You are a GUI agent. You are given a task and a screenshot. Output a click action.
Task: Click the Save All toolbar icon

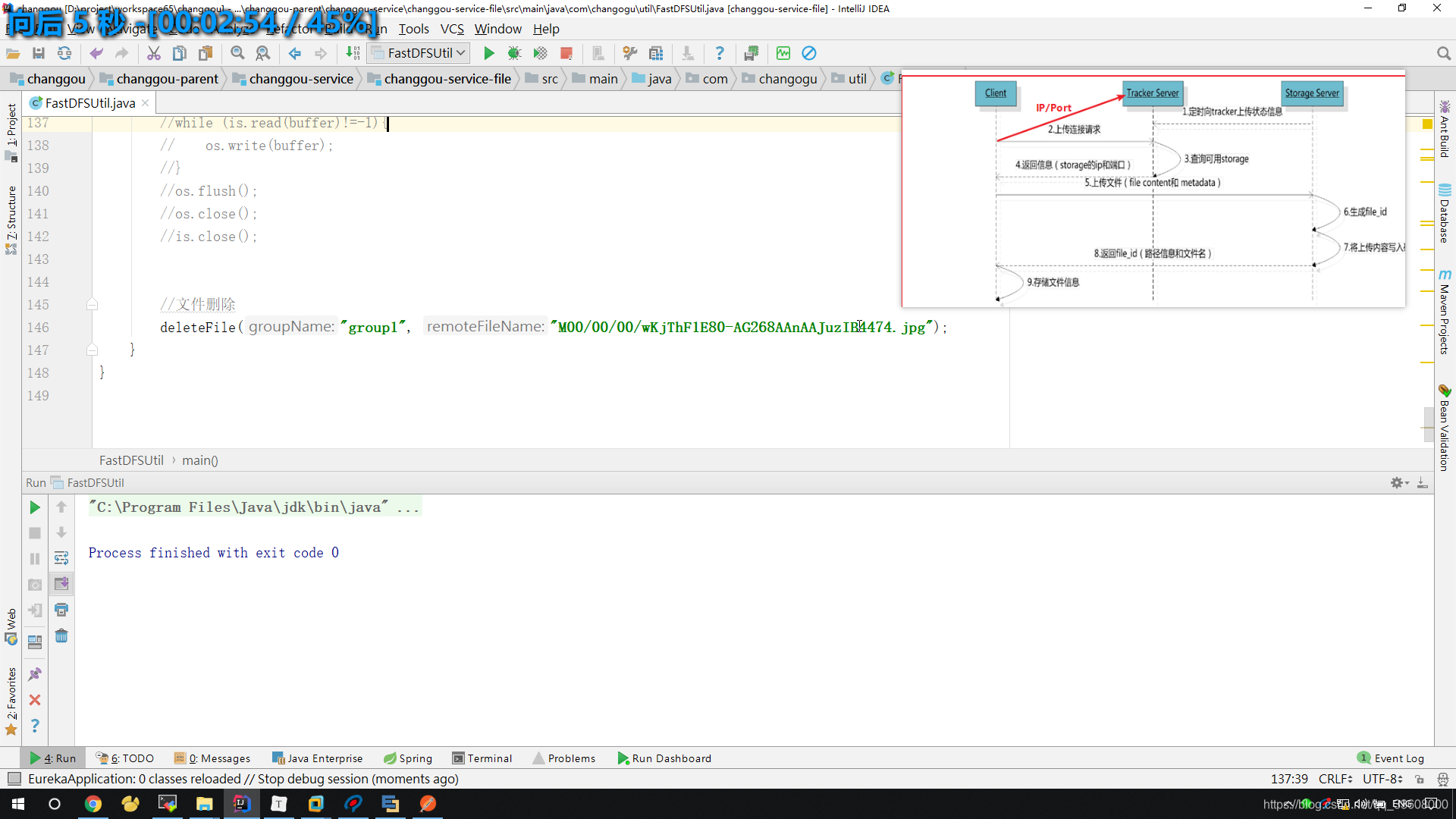click(39, 53)
